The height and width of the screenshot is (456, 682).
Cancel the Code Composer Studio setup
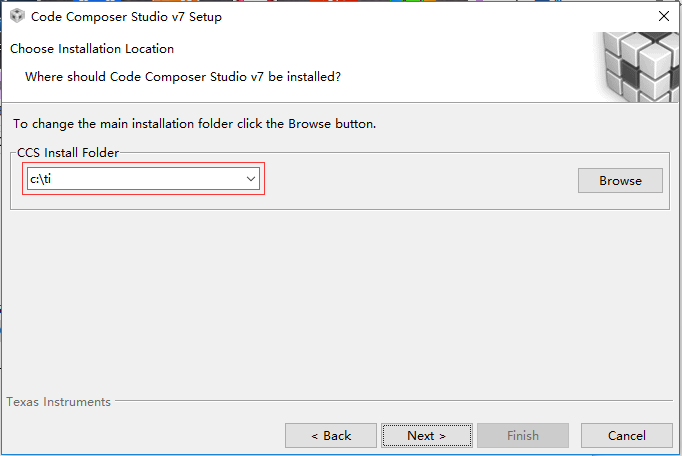pyautogui.click(x=627, y=436)
